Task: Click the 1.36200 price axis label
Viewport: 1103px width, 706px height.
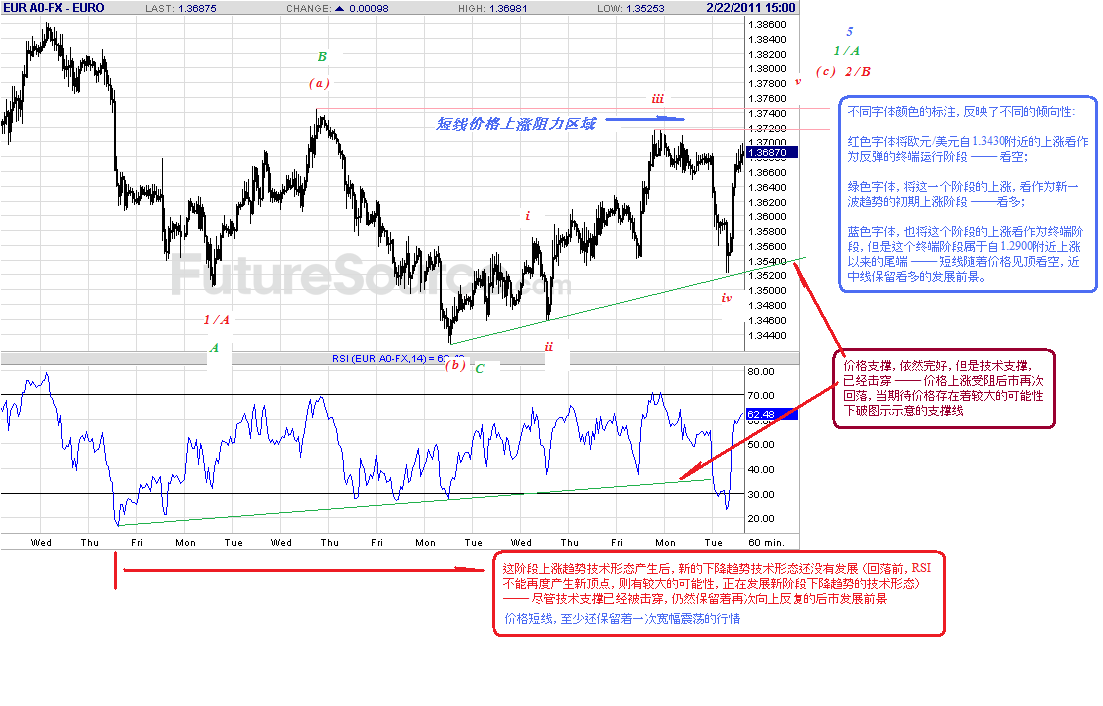Action: tap(767, 202)
